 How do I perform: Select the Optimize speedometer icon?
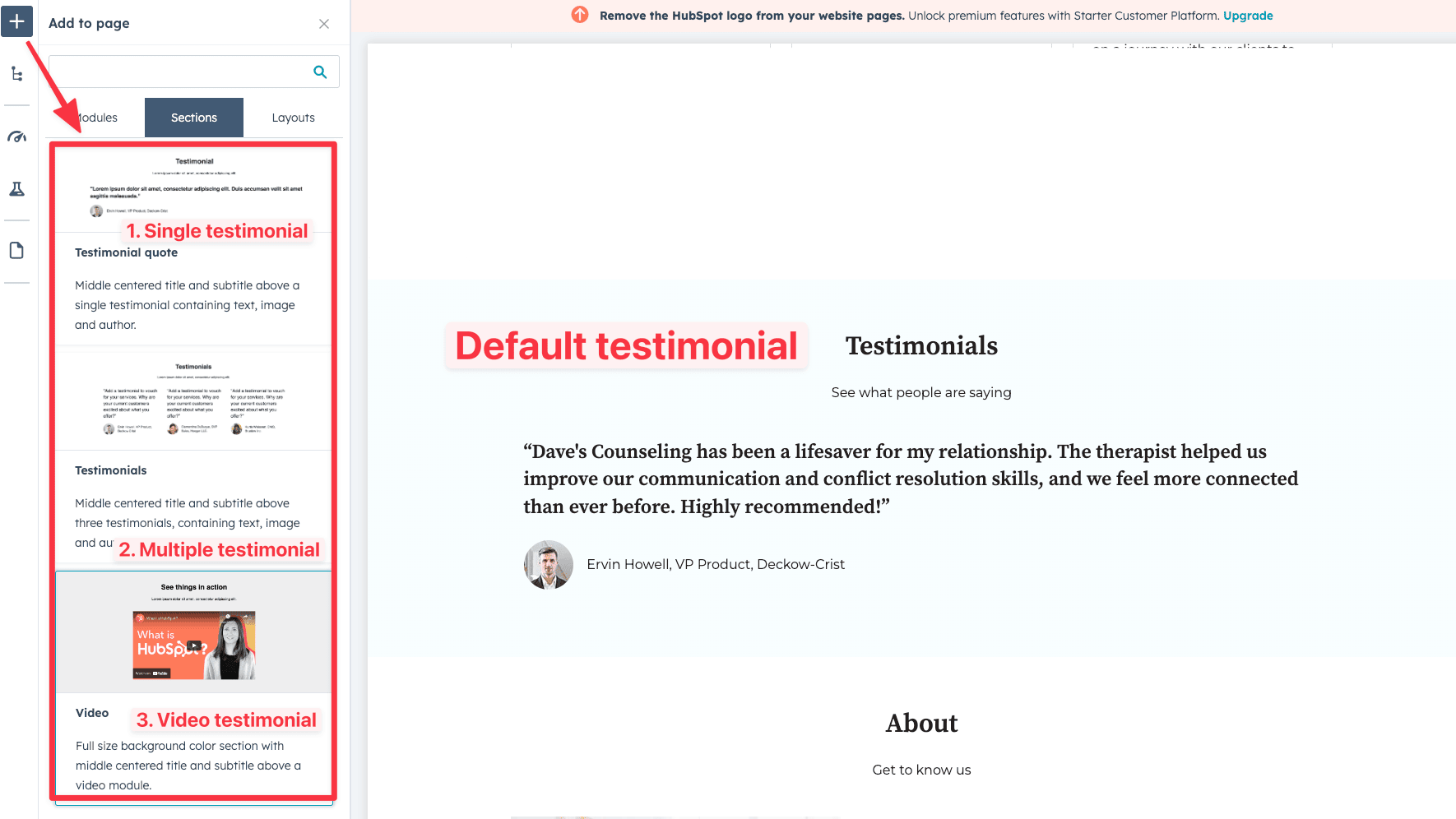coord(16,136)
